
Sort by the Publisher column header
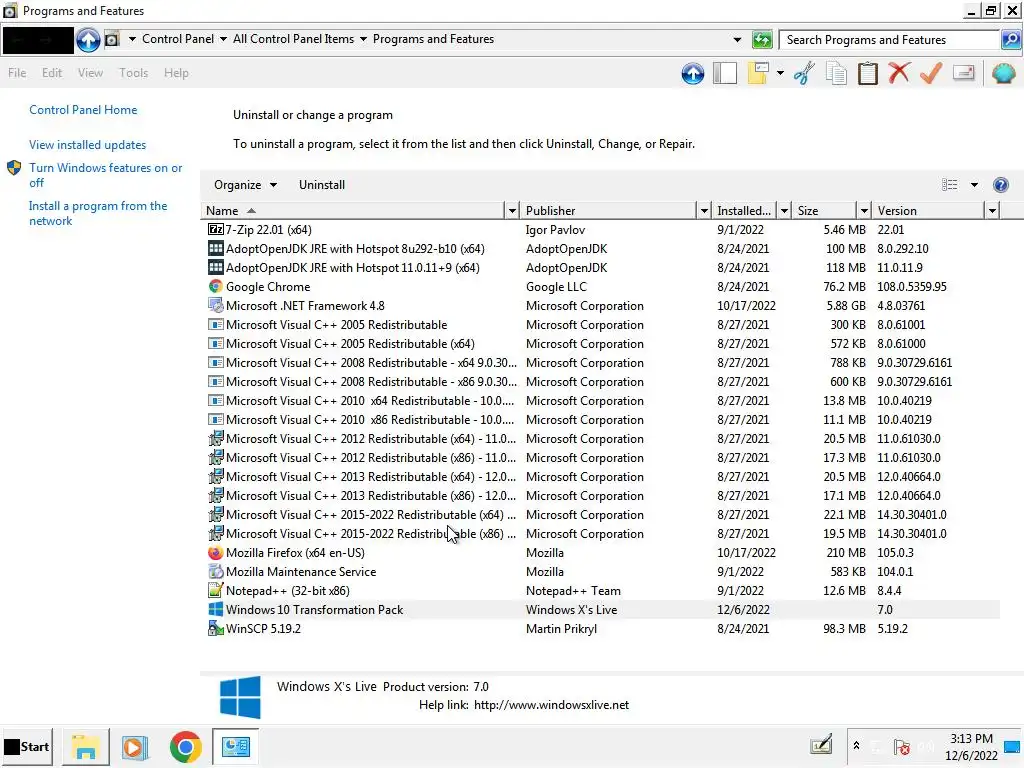pos(609,210)
